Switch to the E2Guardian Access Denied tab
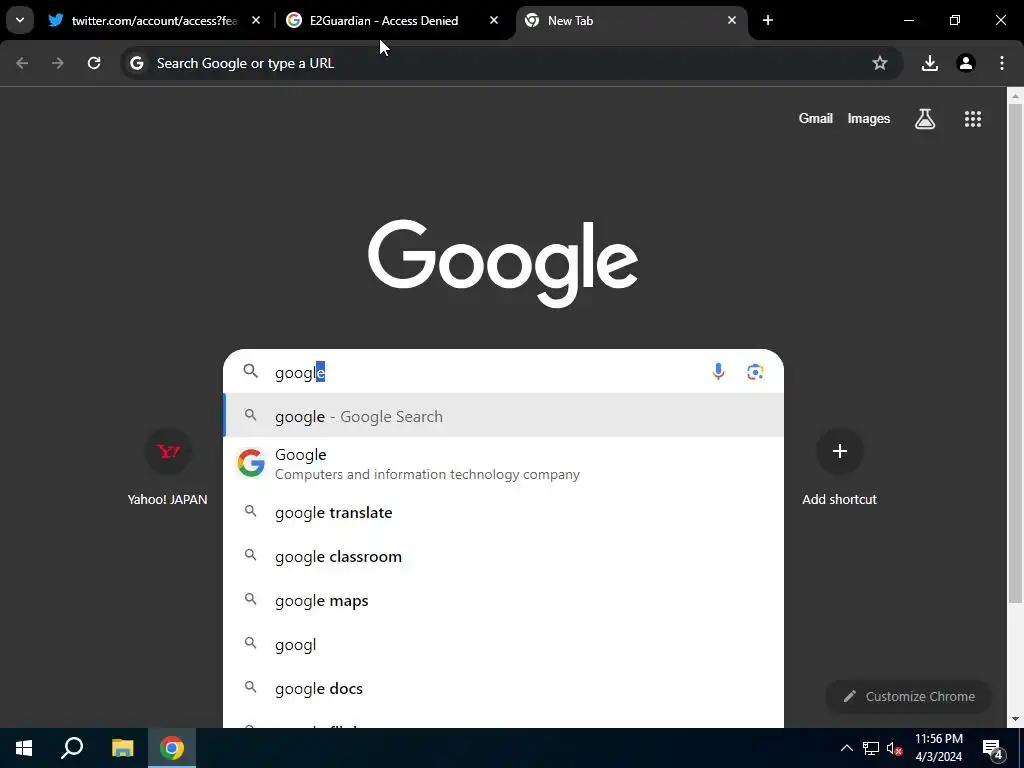This screenshot has height=768, width=1024. [392, 20]
